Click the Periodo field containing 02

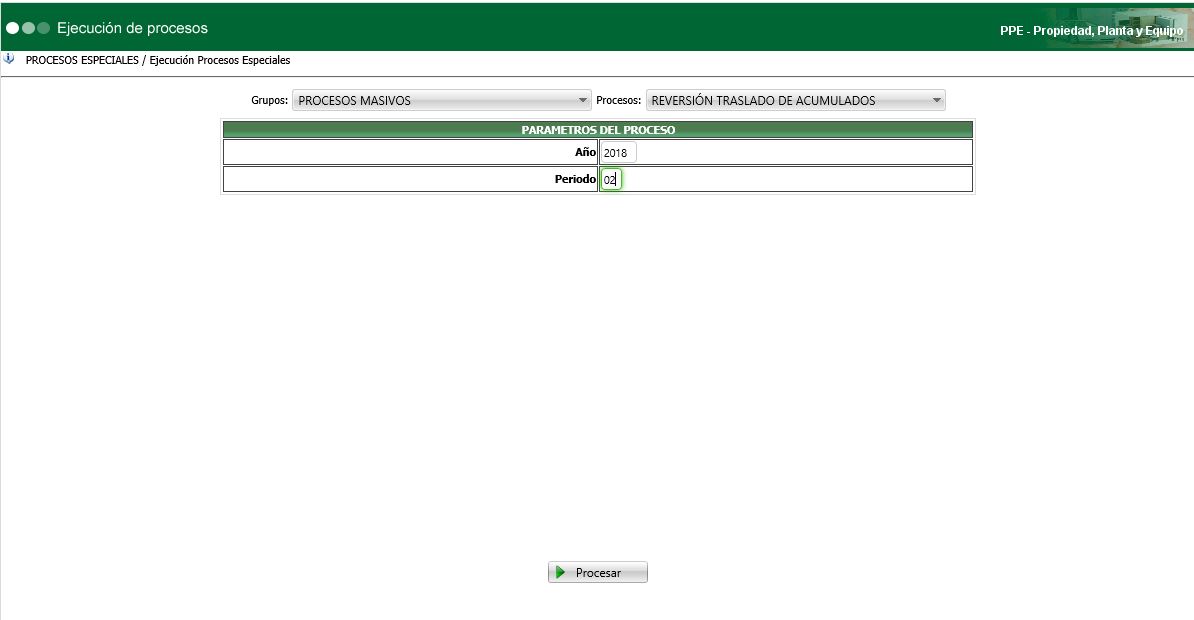pos(612,178)
